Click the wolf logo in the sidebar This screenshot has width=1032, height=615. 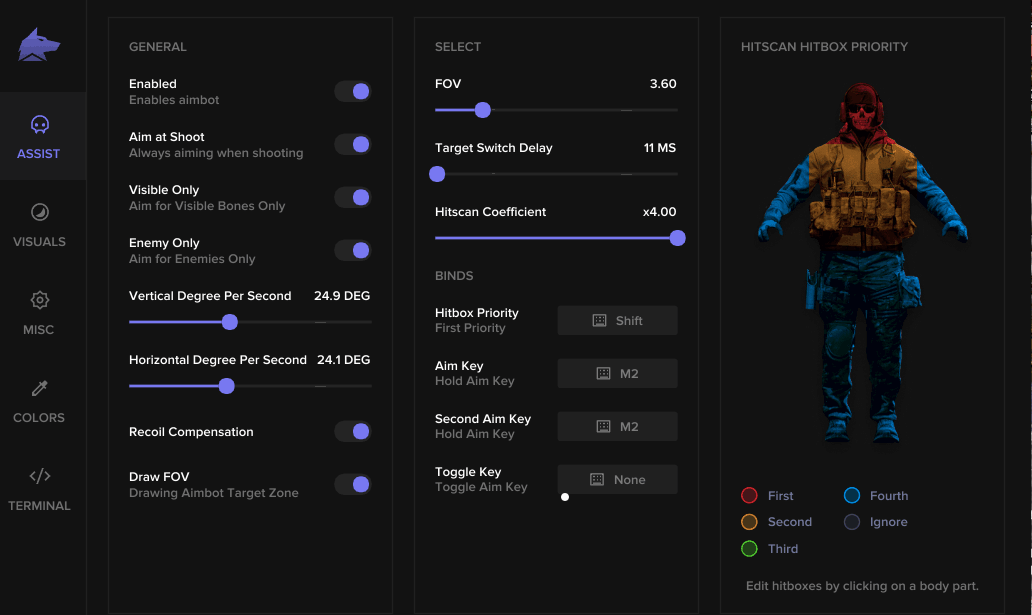(39, 45)
